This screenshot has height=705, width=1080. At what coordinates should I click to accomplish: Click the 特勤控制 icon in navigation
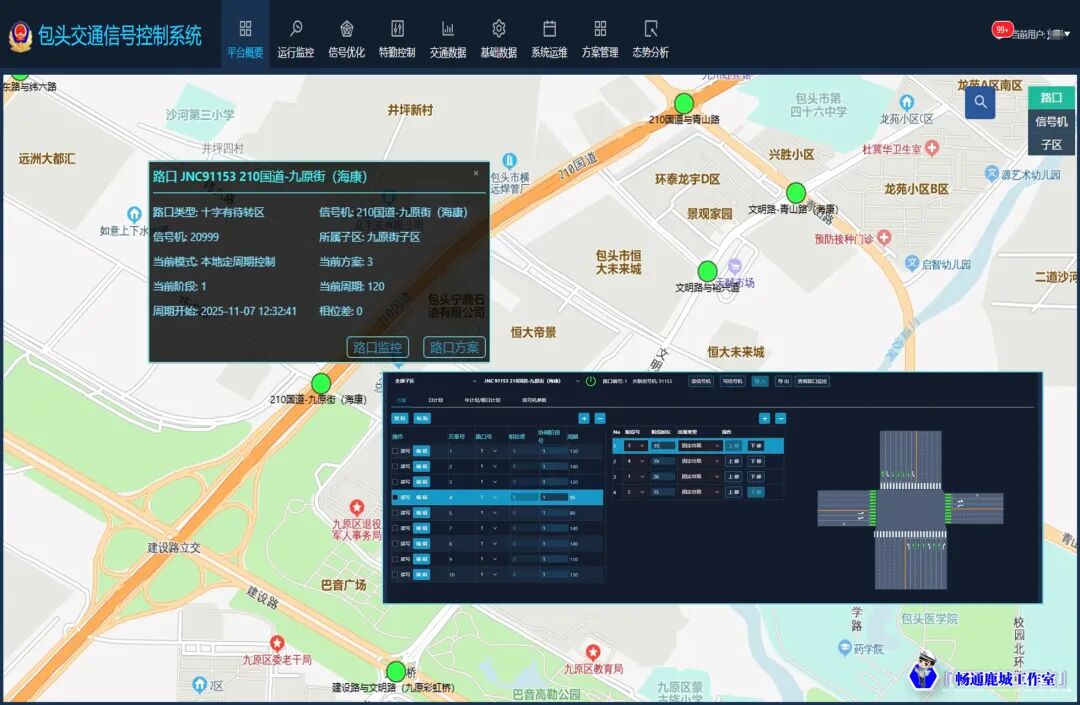click(397, 30)
